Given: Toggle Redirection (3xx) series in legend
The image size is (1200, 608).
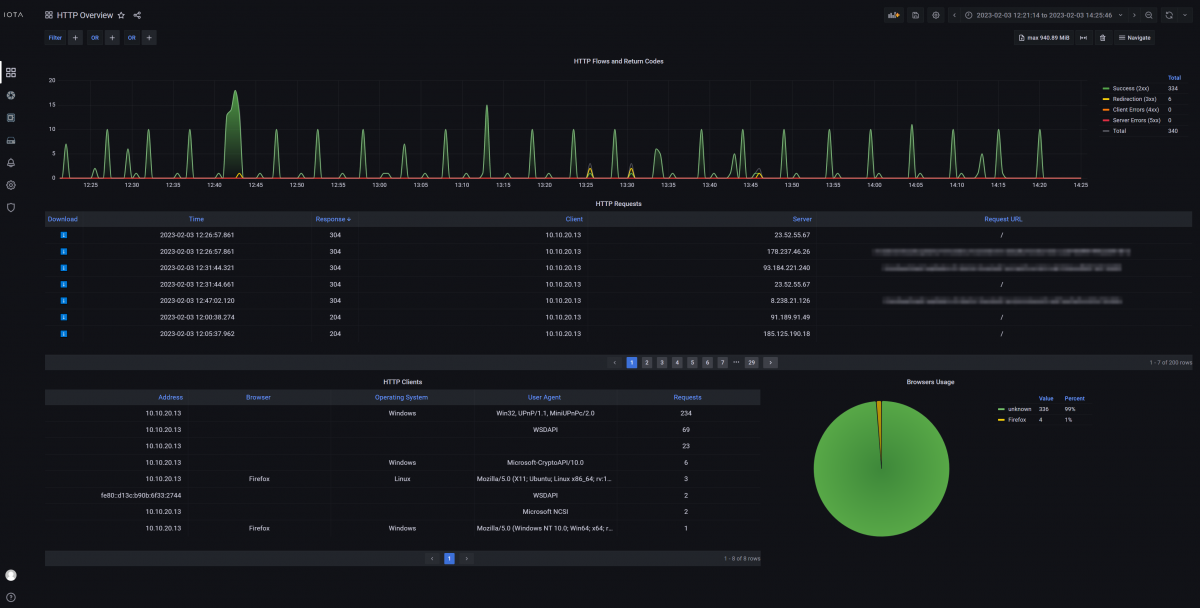Looking at the screenshot, I should [1132, 99].
